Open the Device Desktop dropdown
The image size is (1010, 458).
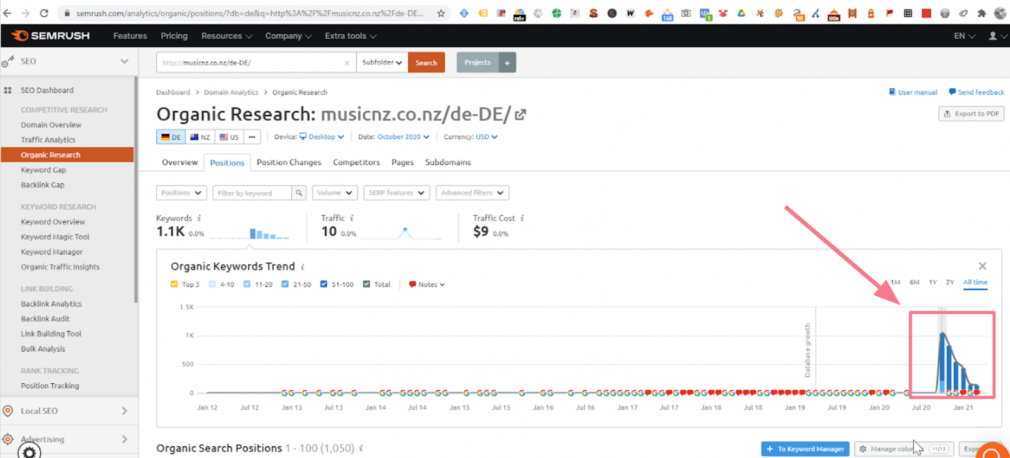[321, 137]
